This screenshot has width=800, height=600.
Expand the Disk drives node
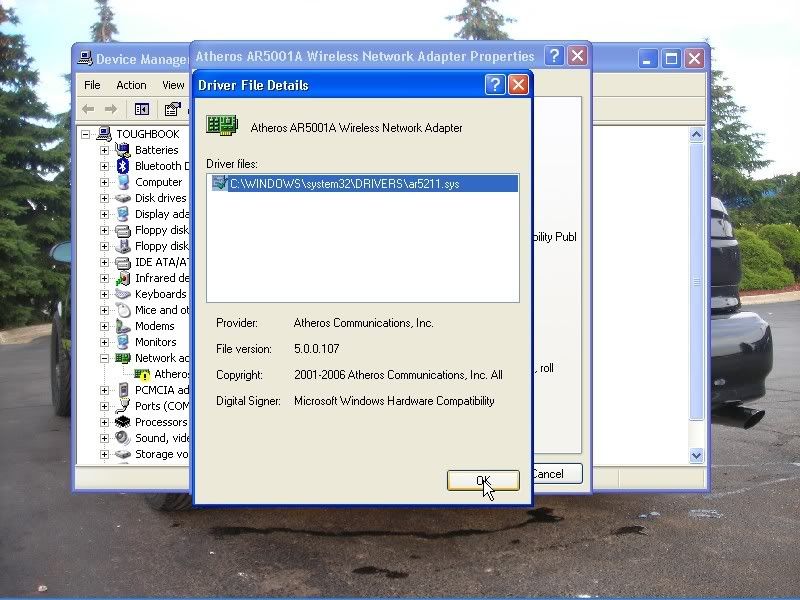(104, 198)
